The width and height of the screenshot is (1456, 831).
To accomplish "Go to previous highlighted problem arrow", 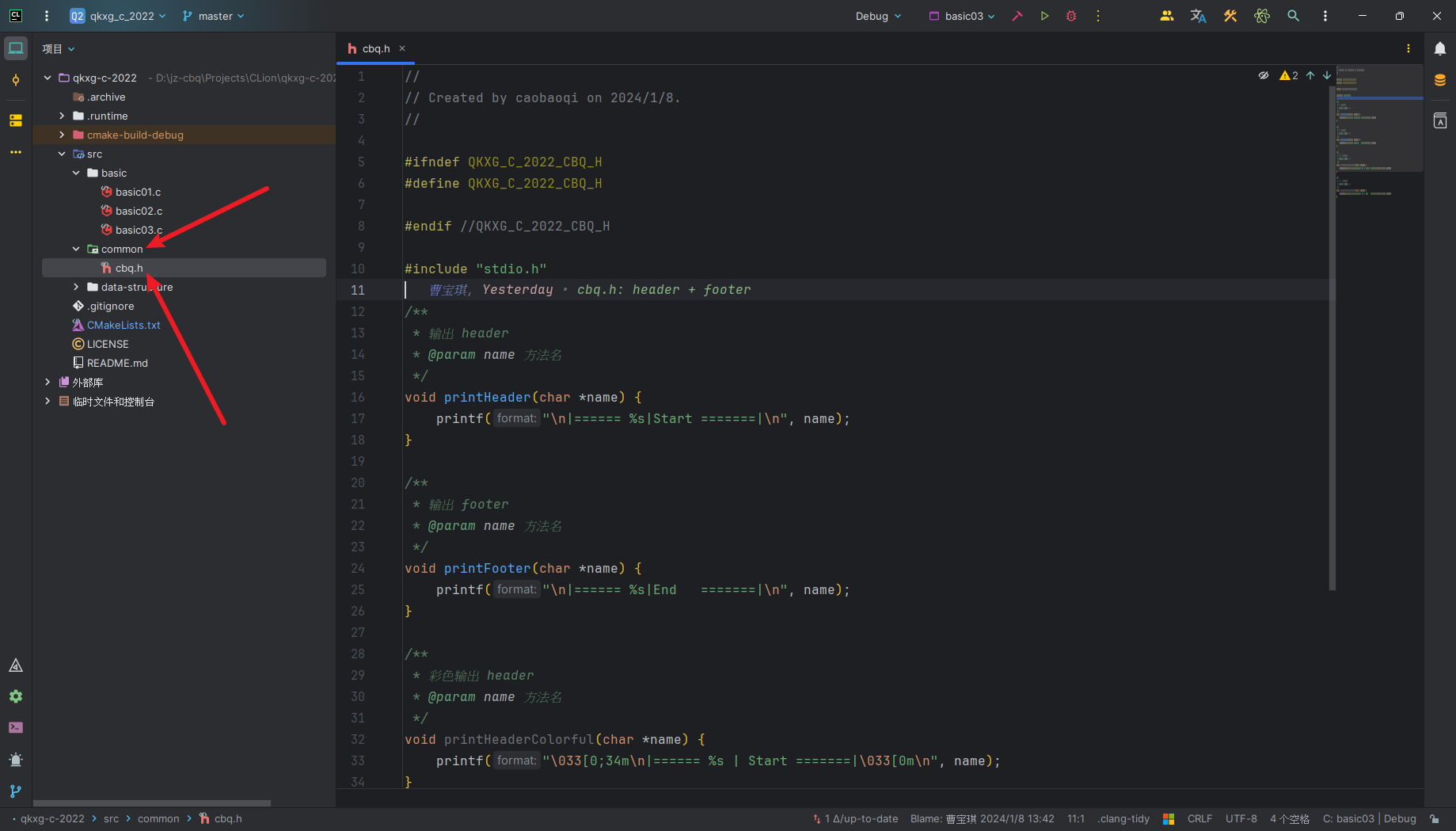I will (1310, 75).
